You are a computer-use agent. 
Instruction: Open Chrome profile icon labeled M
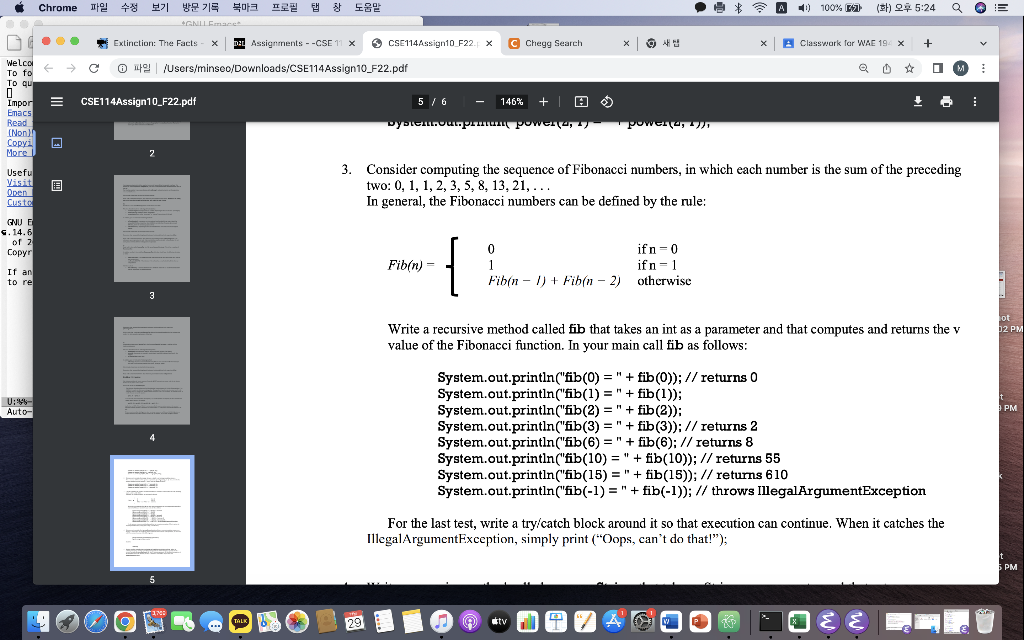[x=961, y=69]
